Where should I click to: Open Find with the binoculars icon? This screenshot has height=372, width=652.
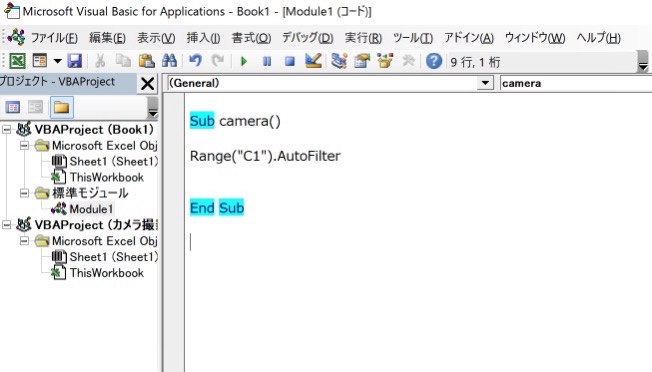click(x=169, y=61)
